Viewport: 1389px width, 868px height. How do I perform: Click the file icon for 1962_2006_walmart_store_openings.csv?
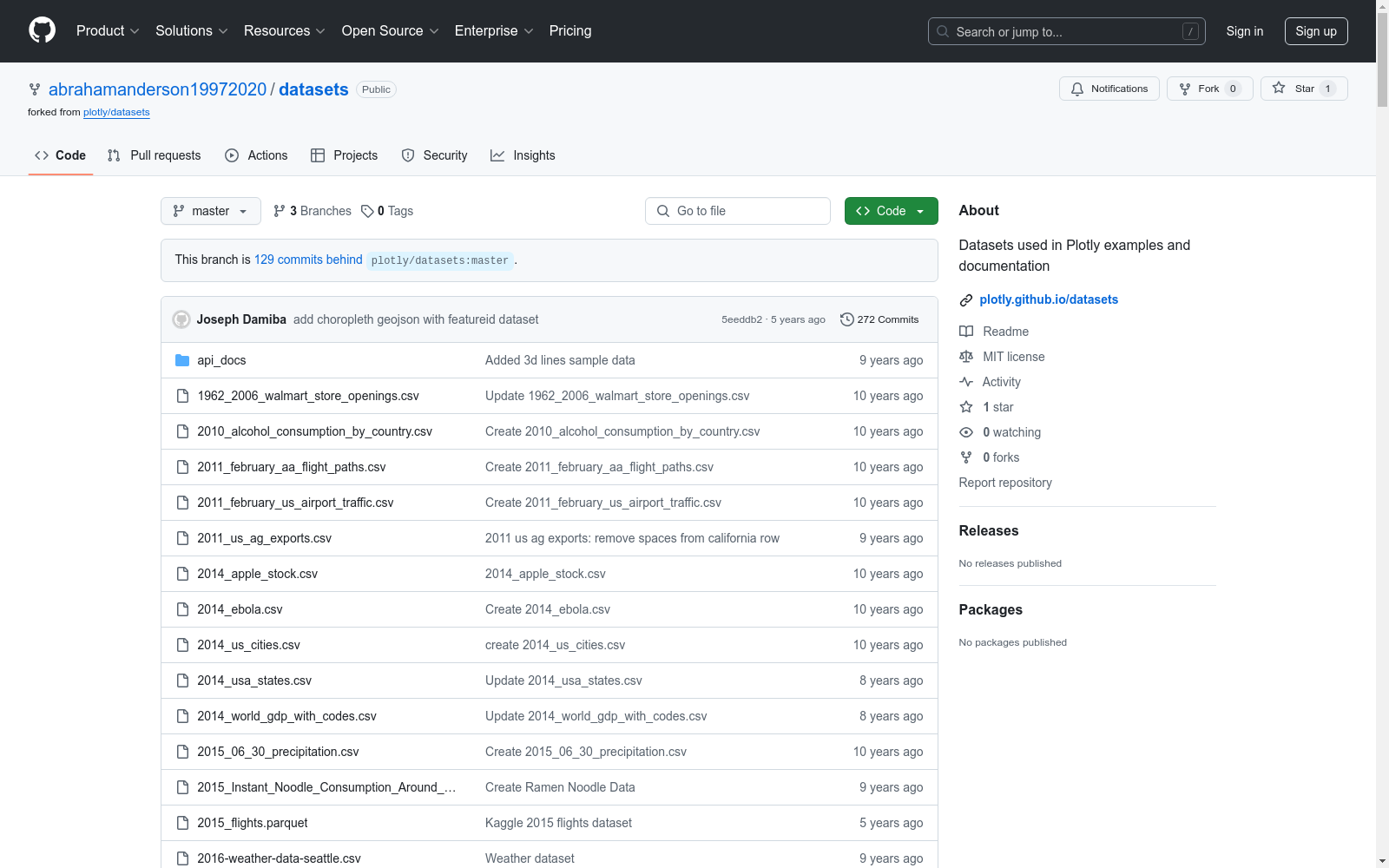(x=182, y=396)
